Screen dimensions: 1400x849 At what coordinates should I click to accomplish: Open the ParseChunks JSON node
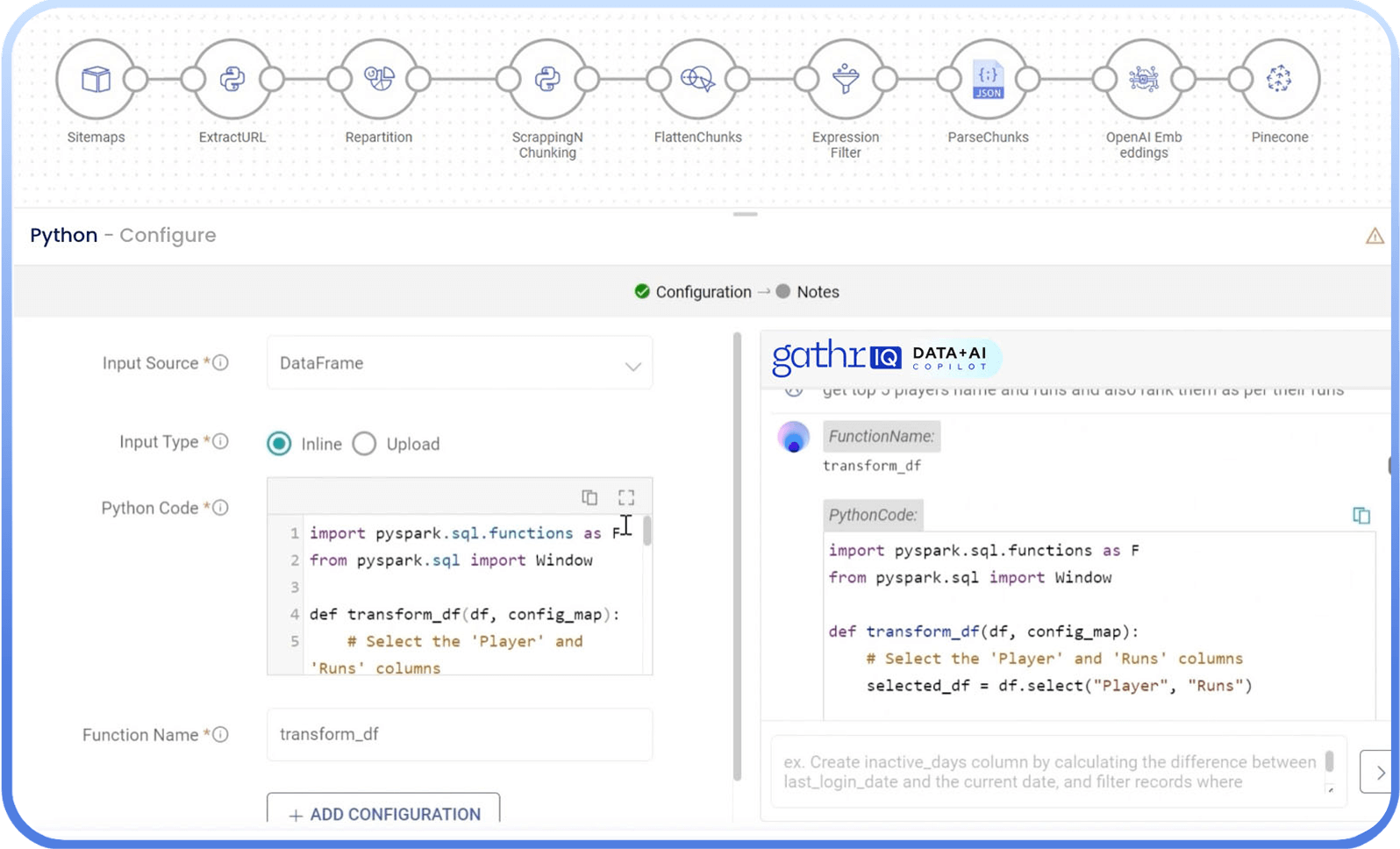coord(988,80)
